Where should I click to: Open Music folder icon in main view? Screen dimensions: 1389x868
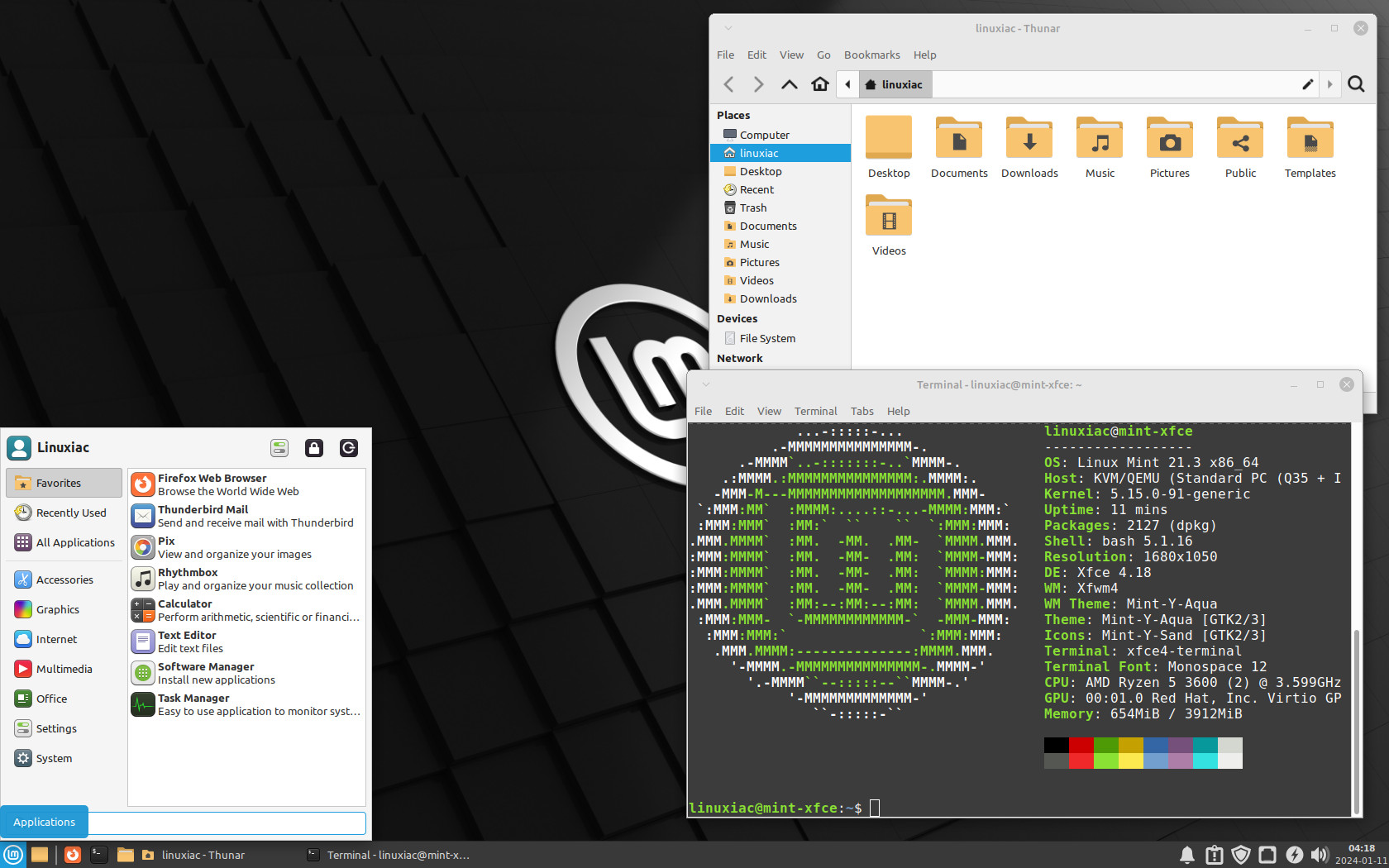(x=1100, y=147)
